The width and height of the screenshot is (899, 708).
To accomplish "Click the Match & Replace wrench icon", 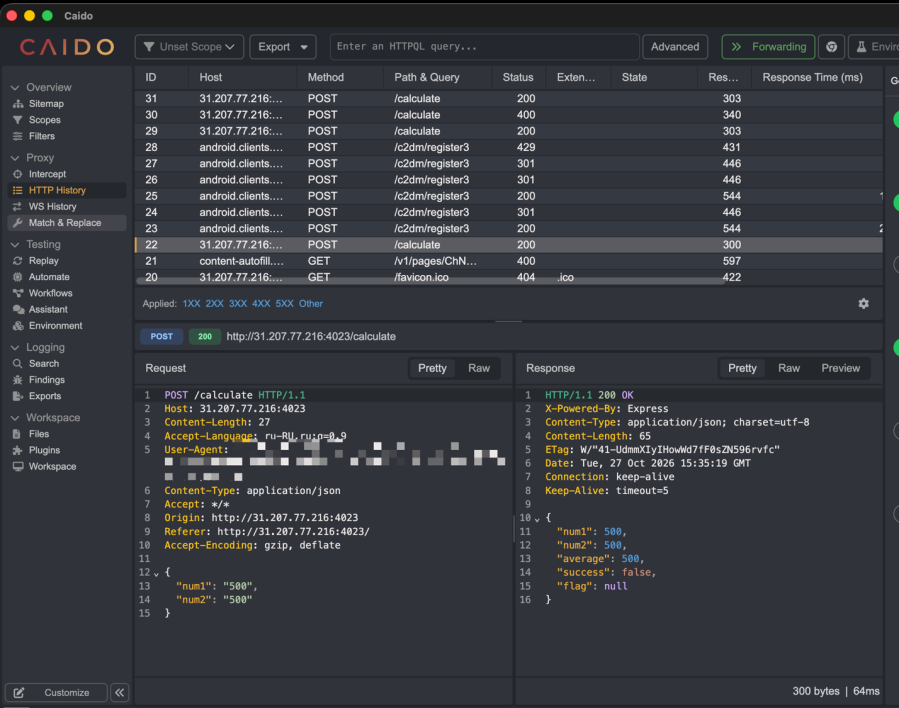I will pos(18,223).
